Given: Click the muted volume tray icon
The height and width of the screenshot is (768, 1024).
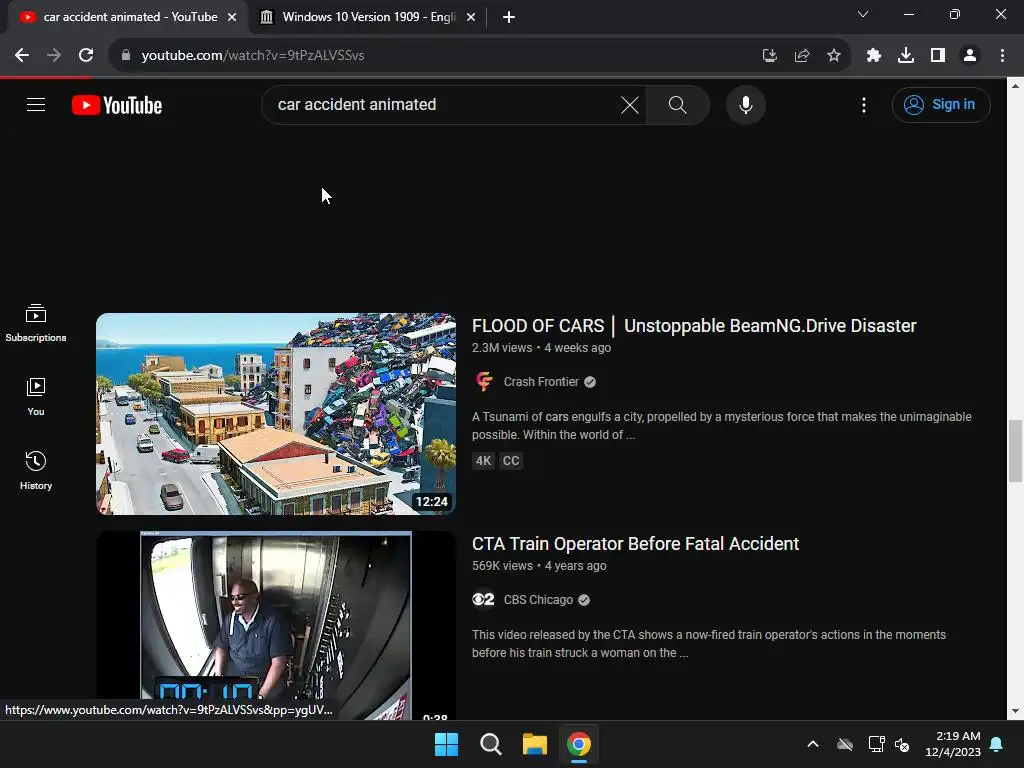Looking at the screenshot, I should point(903,744).
